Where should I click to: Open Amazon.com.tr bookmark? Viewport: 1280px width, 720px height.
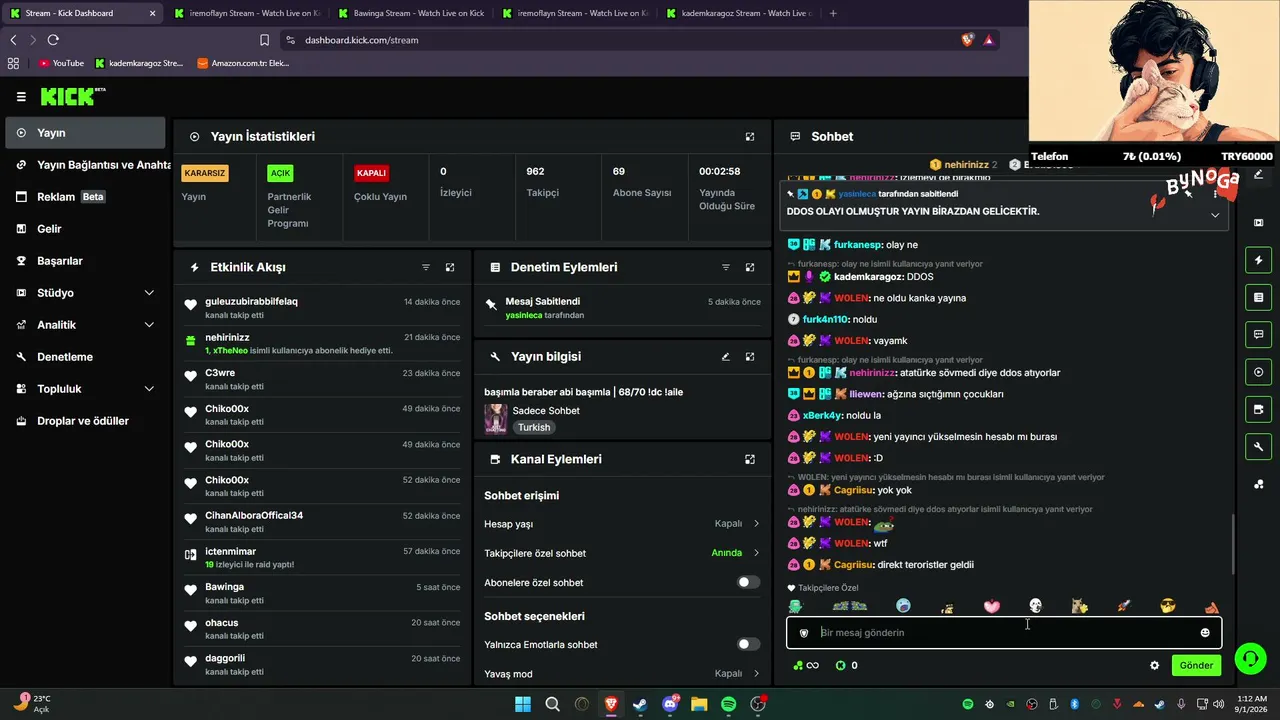tap(243, 63)
